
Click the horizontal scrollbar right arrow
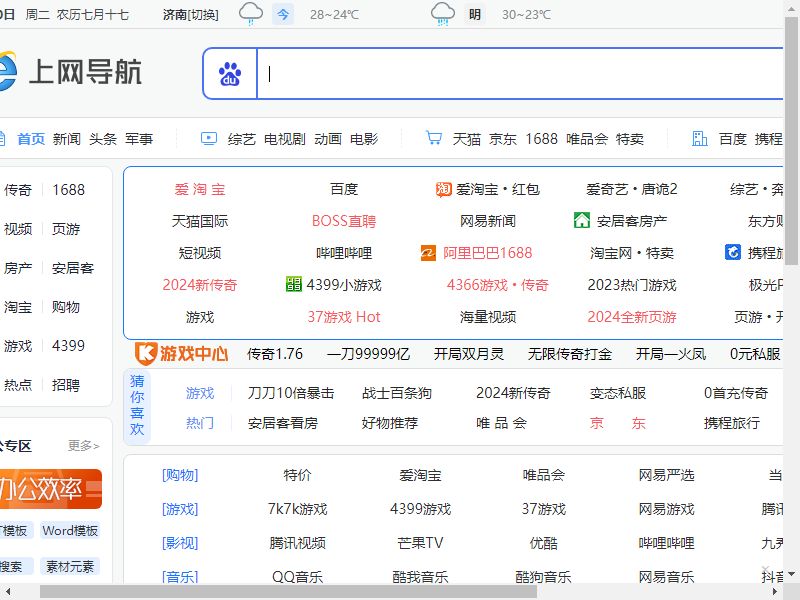coord(774,592)
